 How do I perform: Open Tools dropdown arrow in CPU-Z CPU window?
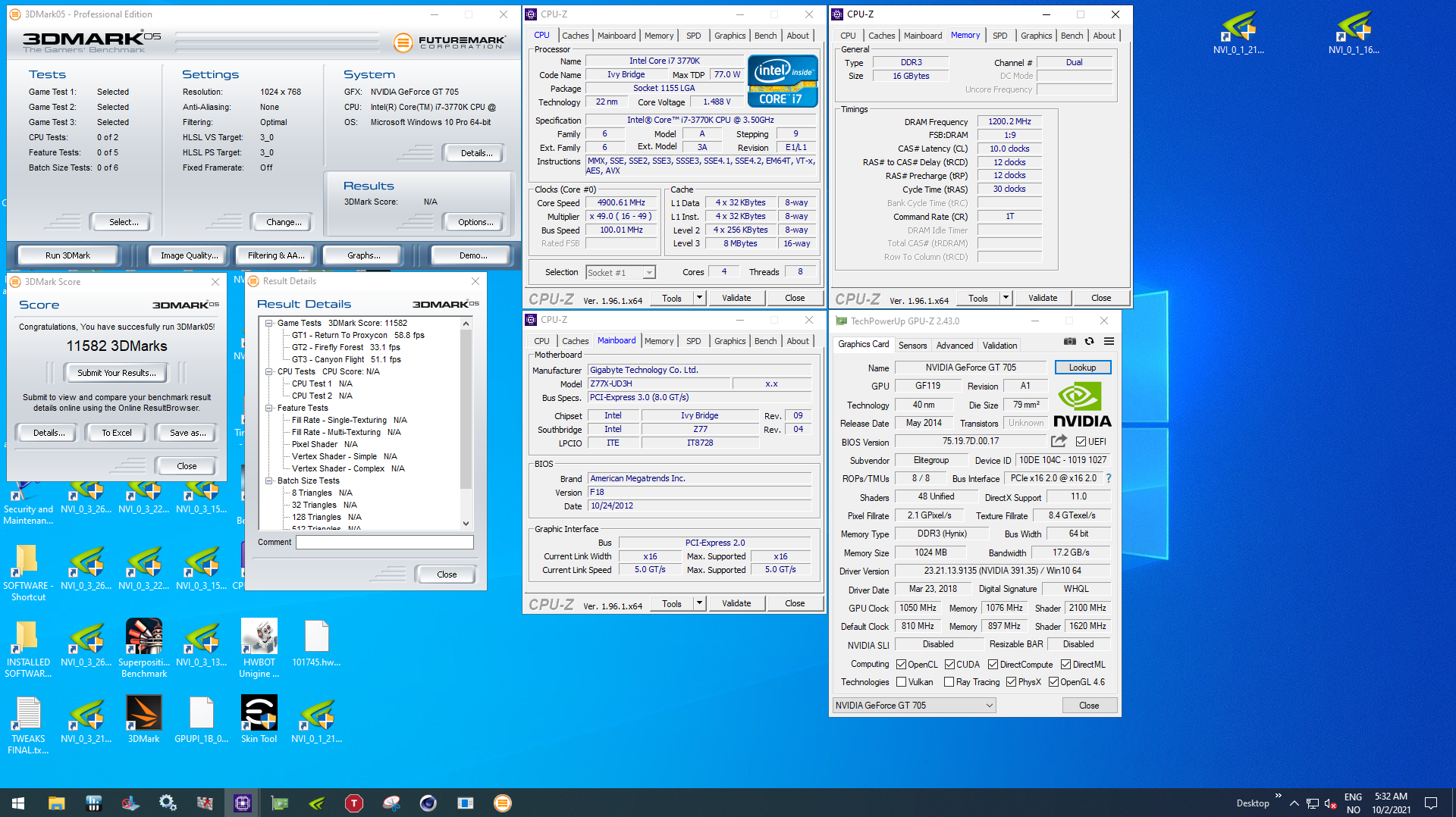pyautogui.click(x=699, y=298)
